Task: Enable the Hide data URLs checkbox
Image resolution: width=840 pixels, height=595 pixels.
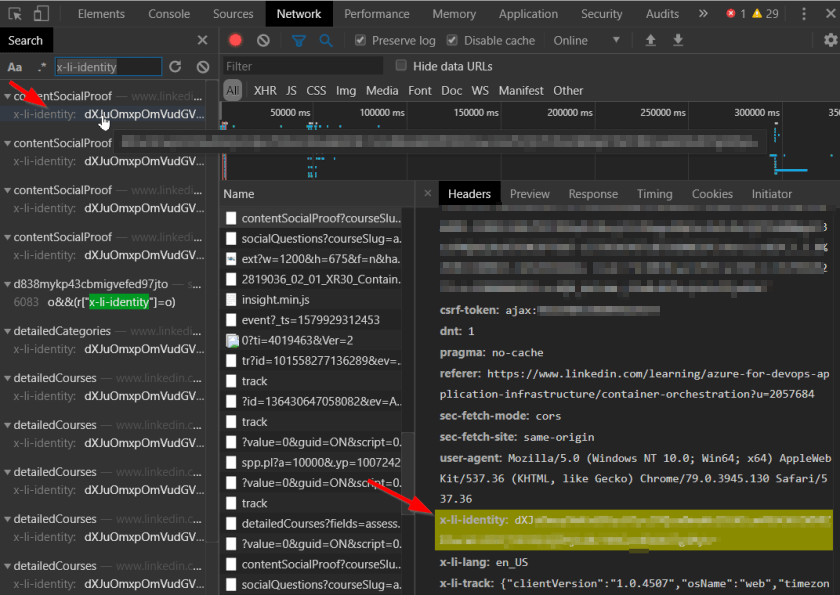Action: (401, 66)
